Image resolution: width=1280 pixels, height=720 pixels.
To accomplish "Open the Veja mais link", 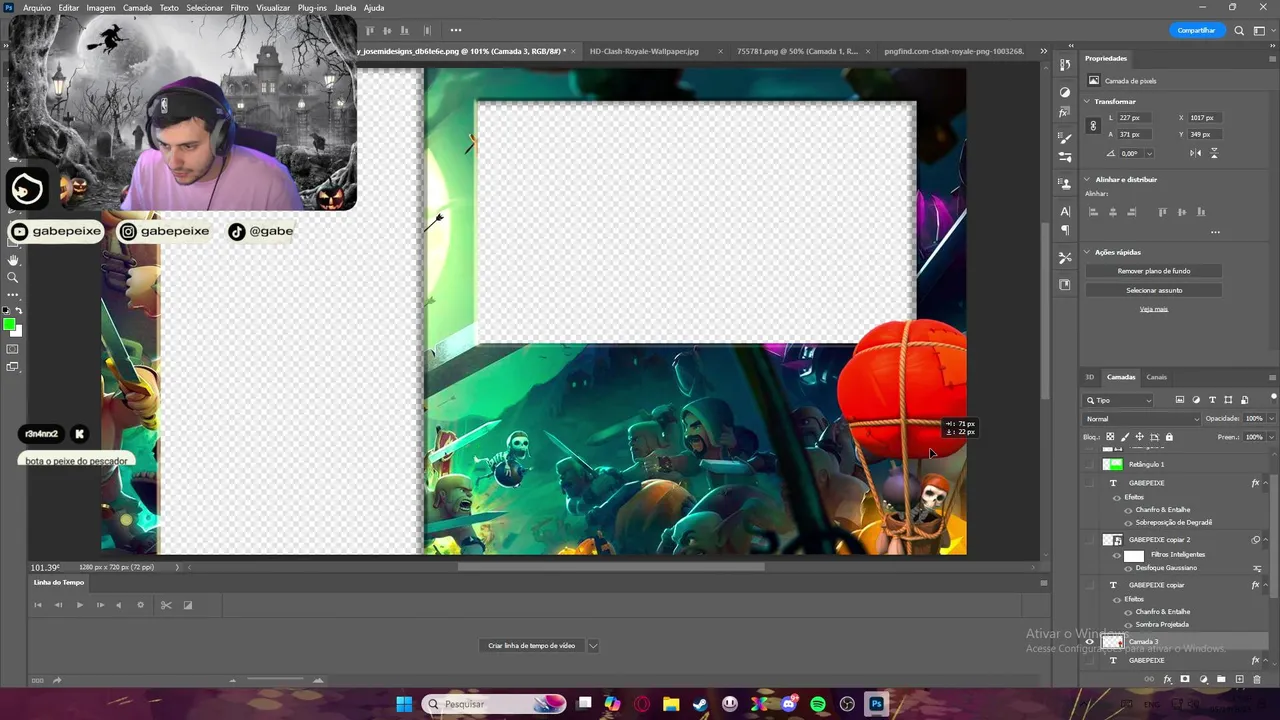I will click(x=1153, y=309).
